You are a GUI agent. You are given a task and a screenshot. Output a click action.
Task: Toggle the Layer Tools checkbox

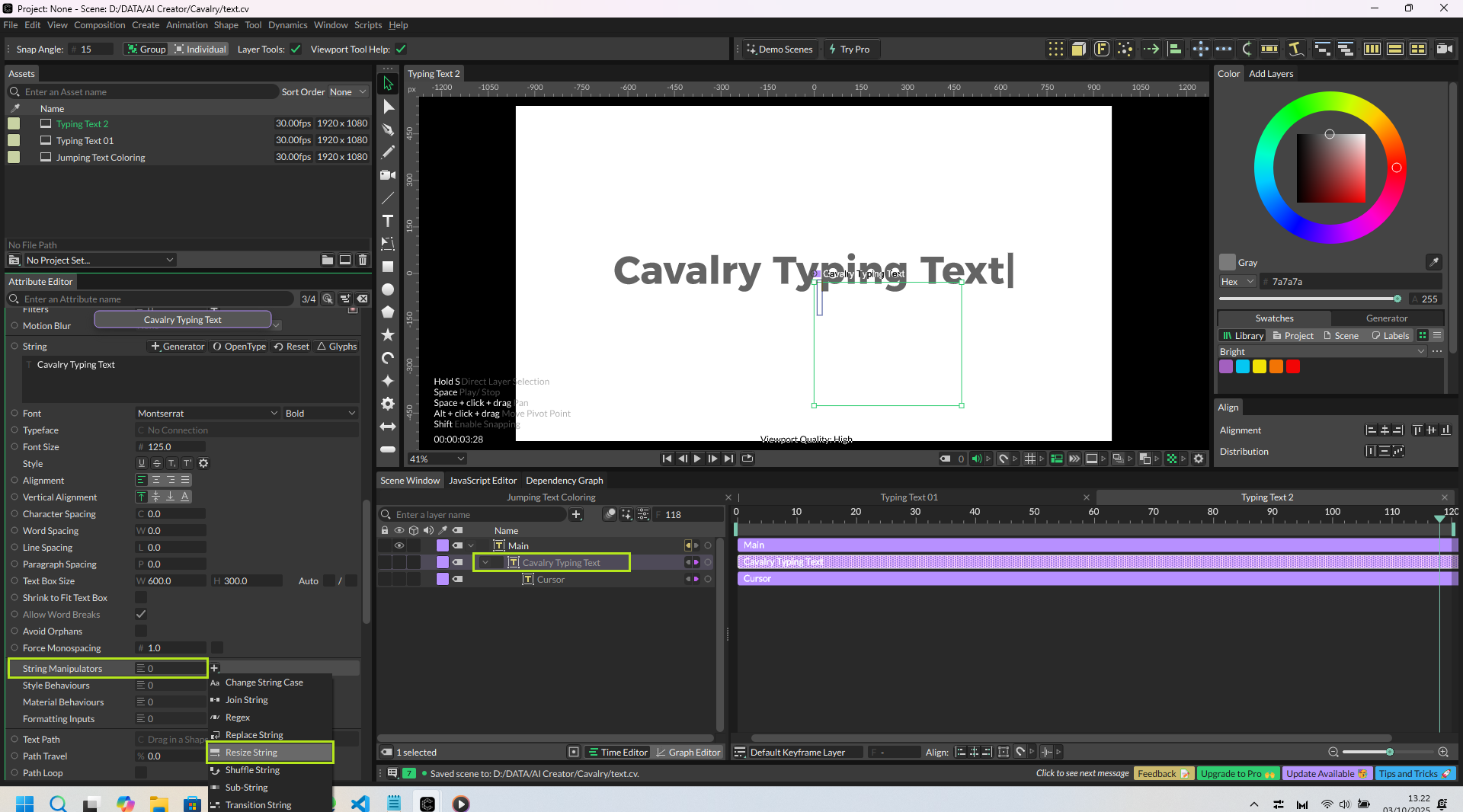tap(296, 50)
